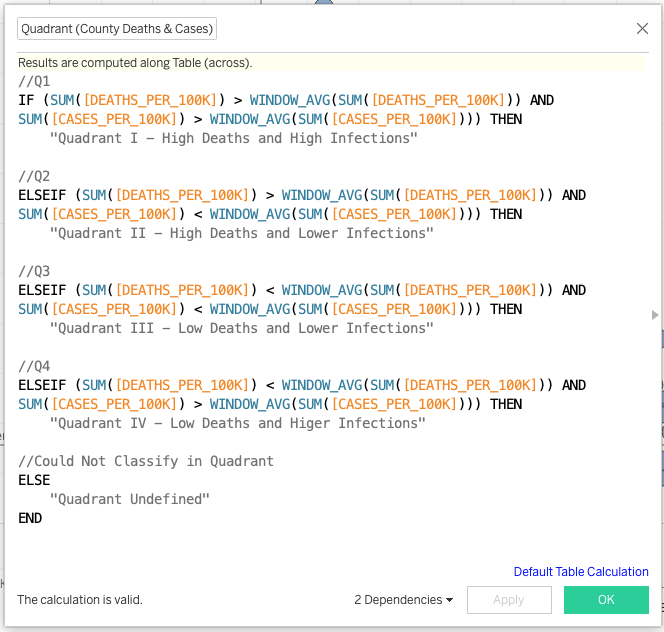Click the Default Table Calculation link
Image resolution: width=664 pixels, height=632 pixels.
[581, 572]
